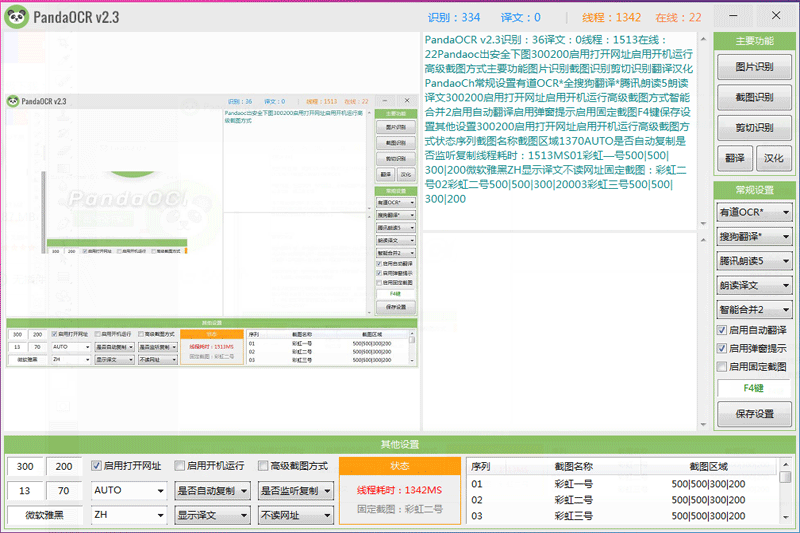
Task: Enable 高级截图方式 checkbox
Action: (x=263, y=465)
